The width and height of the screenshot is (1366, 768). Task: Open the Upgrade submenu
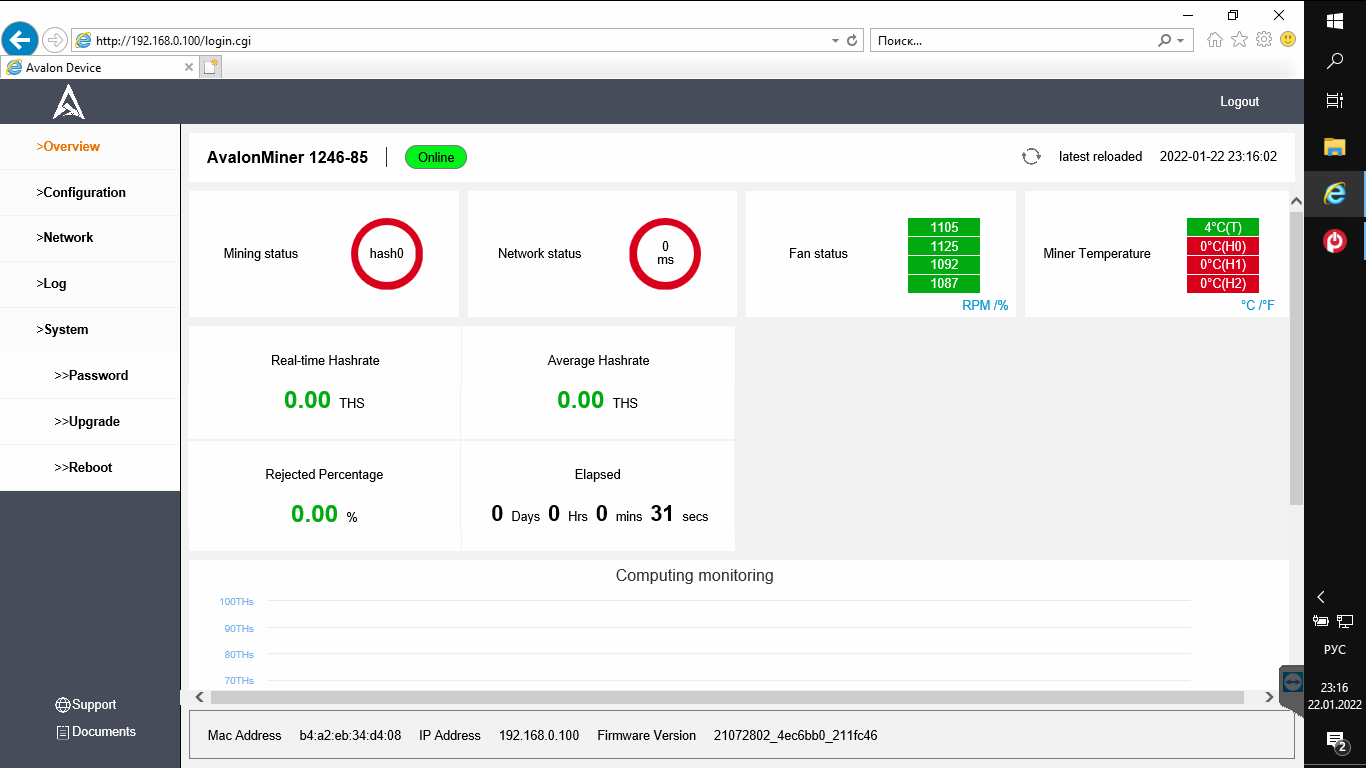click(87, 422)
